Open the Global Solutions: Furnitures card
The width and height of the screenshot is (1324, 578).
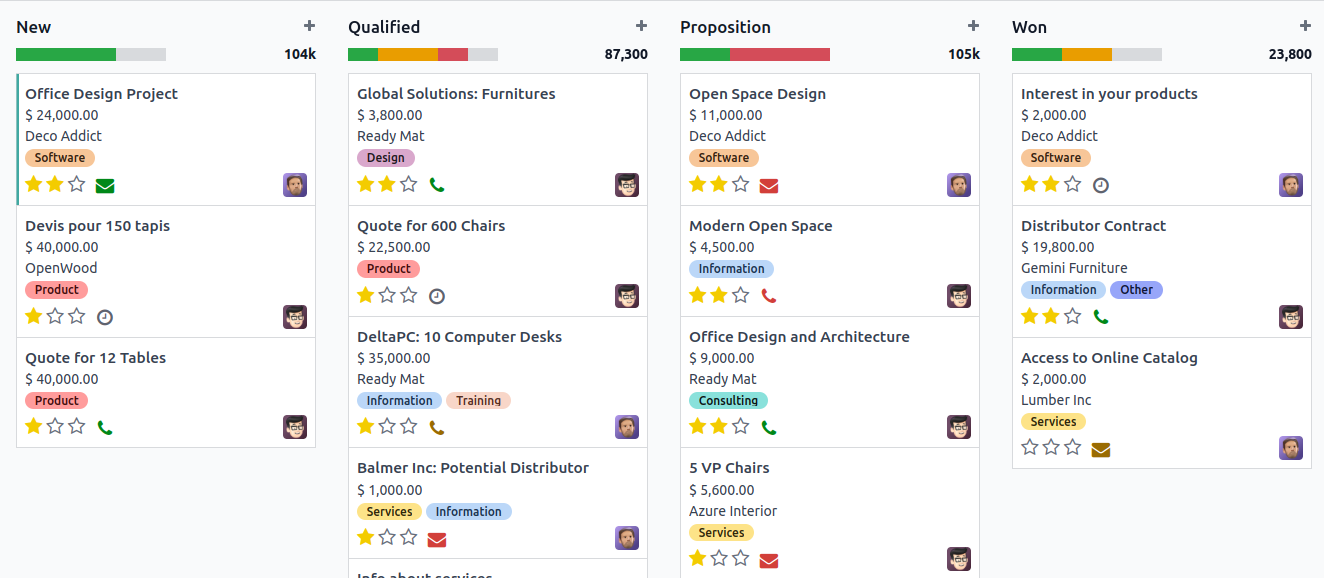(456, 94)
